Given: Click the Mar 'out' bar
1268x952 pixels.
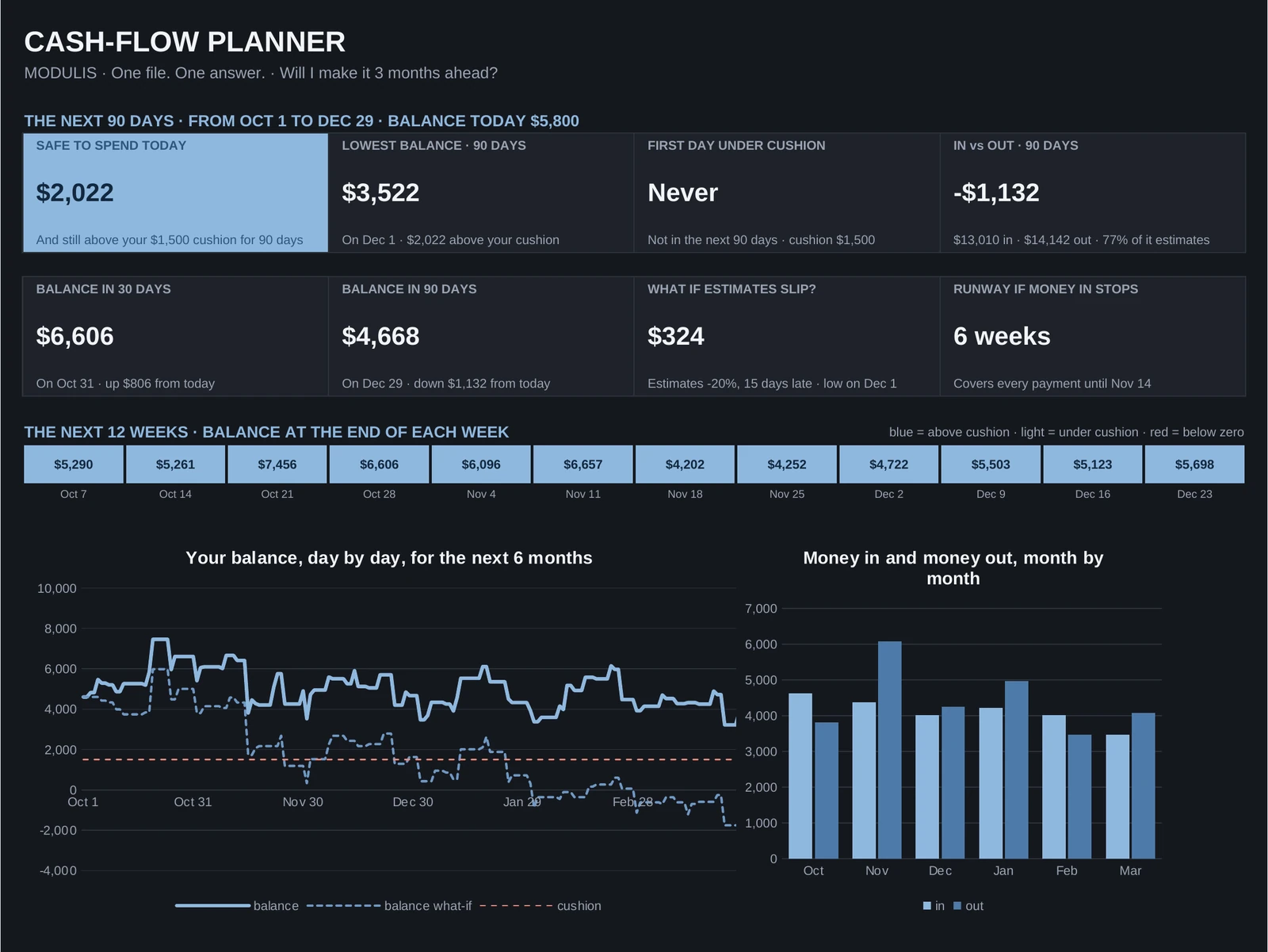Looking at the screenshot, I should point(1144,786).
